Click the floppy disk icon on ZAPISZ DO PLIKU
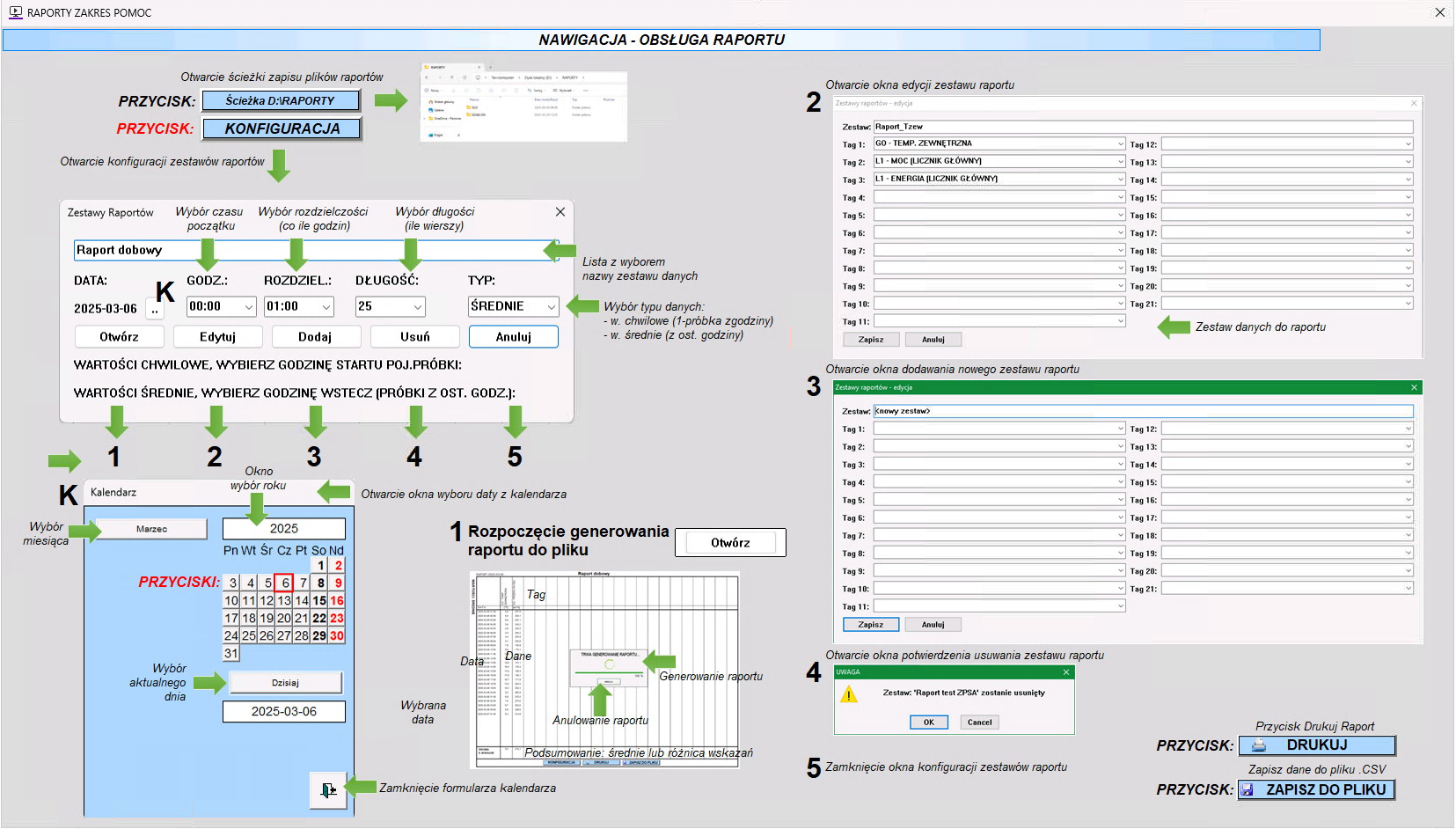This screenshot has width=1456, height=829. coord(1247,790)
